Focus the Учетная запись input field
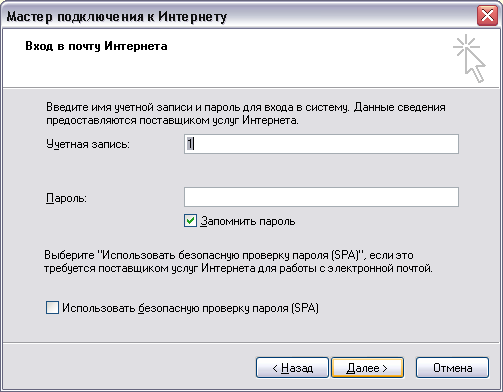 321,144
